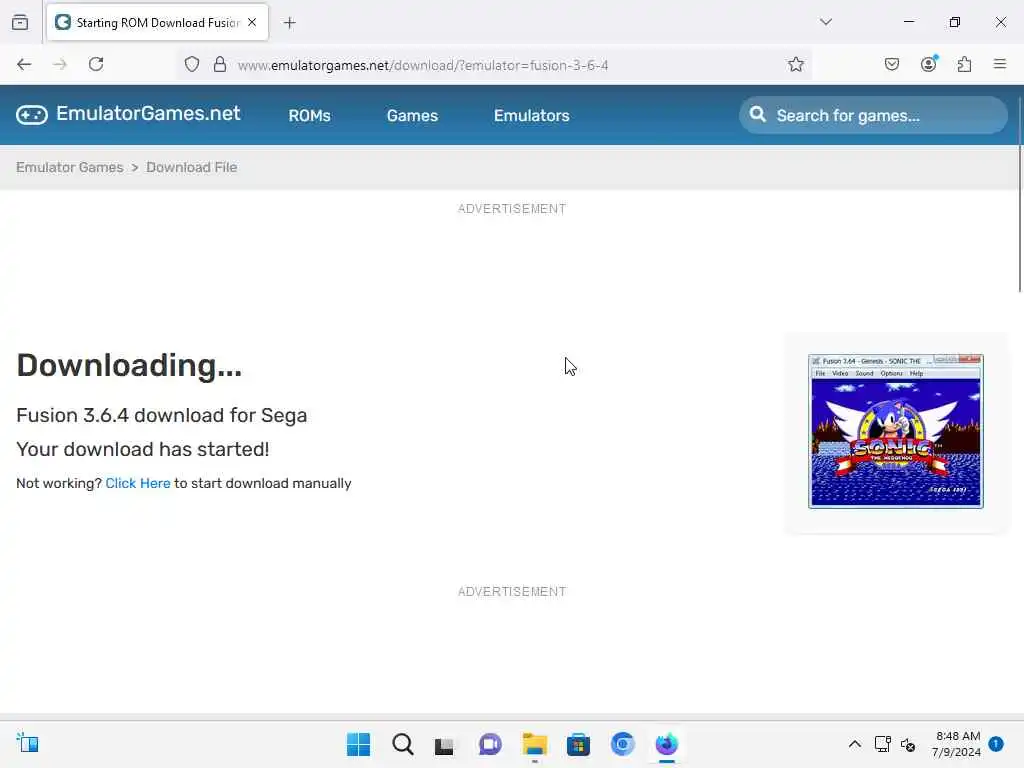Open the clock showing 8:48 AM

(956, 744)
